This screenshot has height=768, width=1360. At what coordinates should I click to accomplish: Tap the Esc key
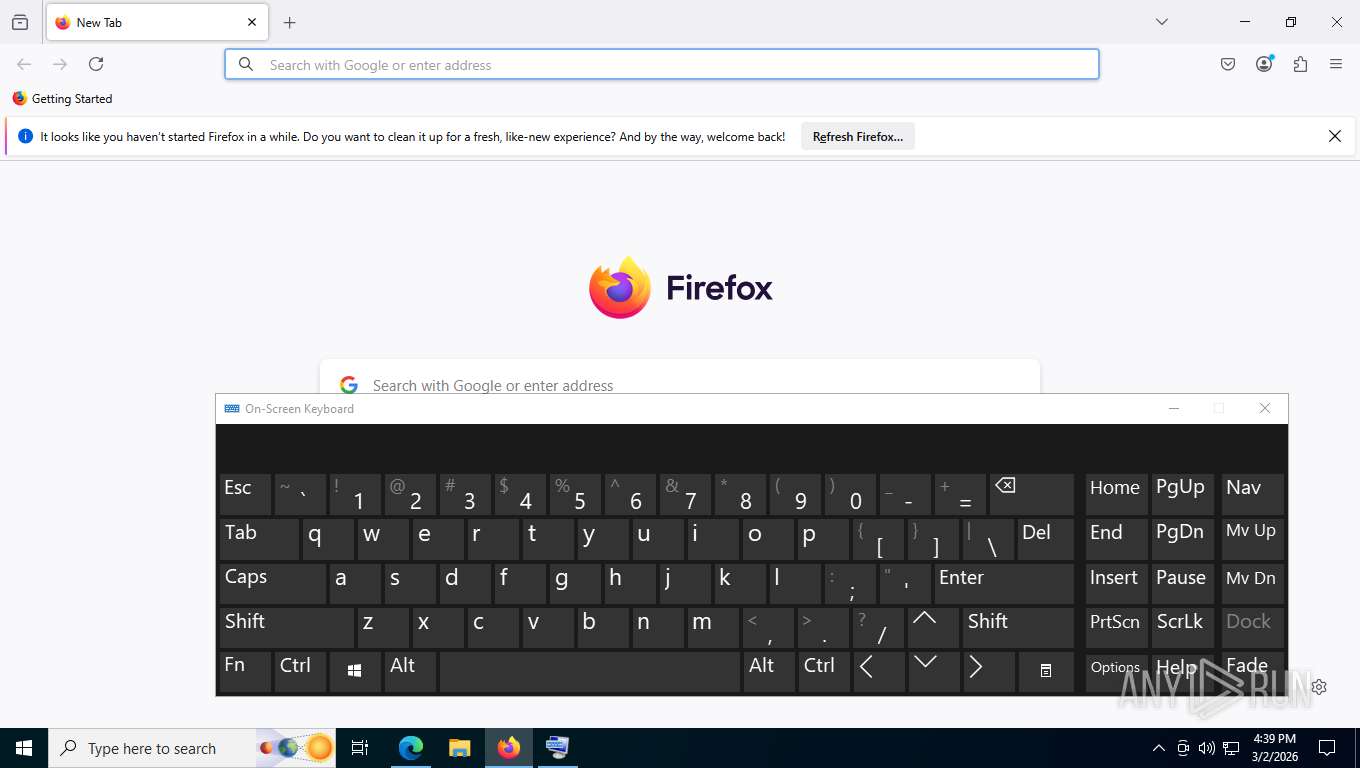coord(245,494)
